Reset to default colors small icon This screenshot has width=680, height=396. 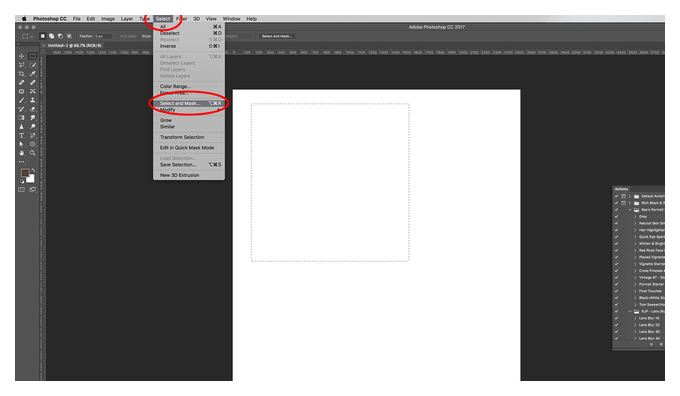[x=22, y=181]
